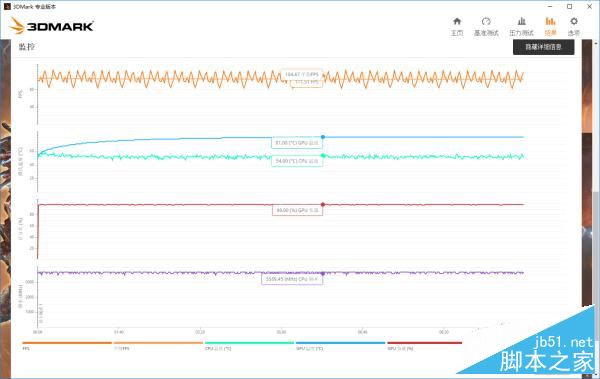
Task: Go to the 3DMark home page icon
Action: tap(457, 21)
